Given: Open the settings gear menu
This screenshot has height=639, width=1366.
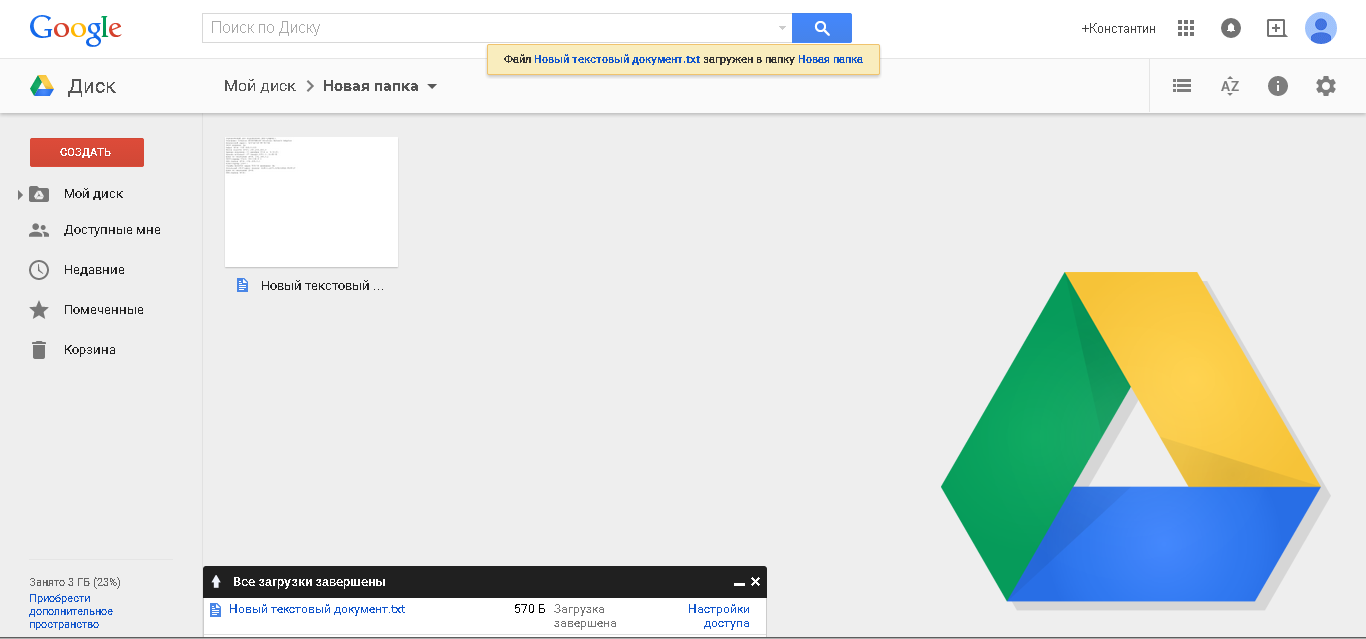Looking at the screenshot, I should 1325,86.
